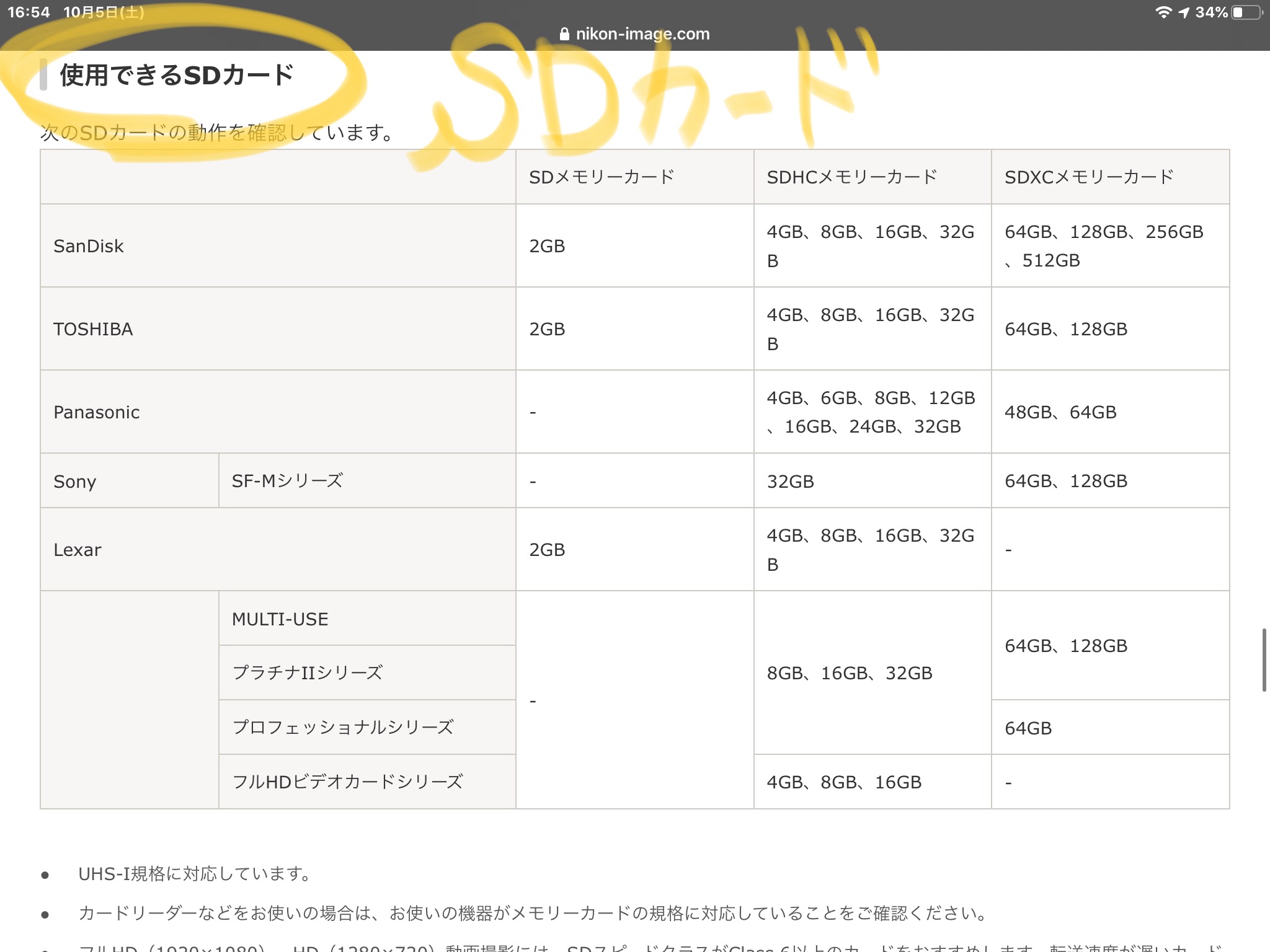Select the SDHCメモリーカード column header
Viewport: 1270px width, 952px height.
tap(873, 177)
